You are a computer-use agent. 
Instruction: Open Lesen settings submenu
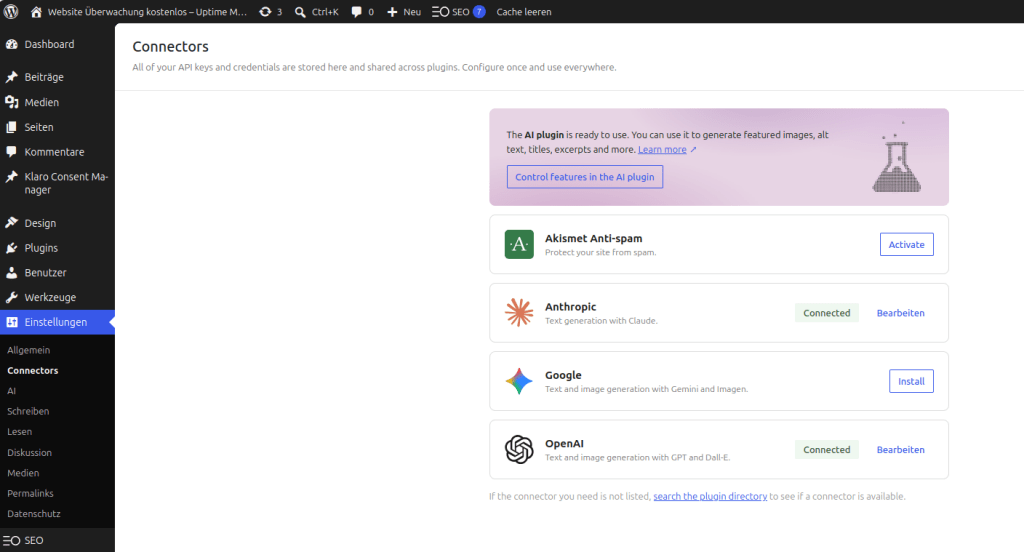tap(20, 432)
